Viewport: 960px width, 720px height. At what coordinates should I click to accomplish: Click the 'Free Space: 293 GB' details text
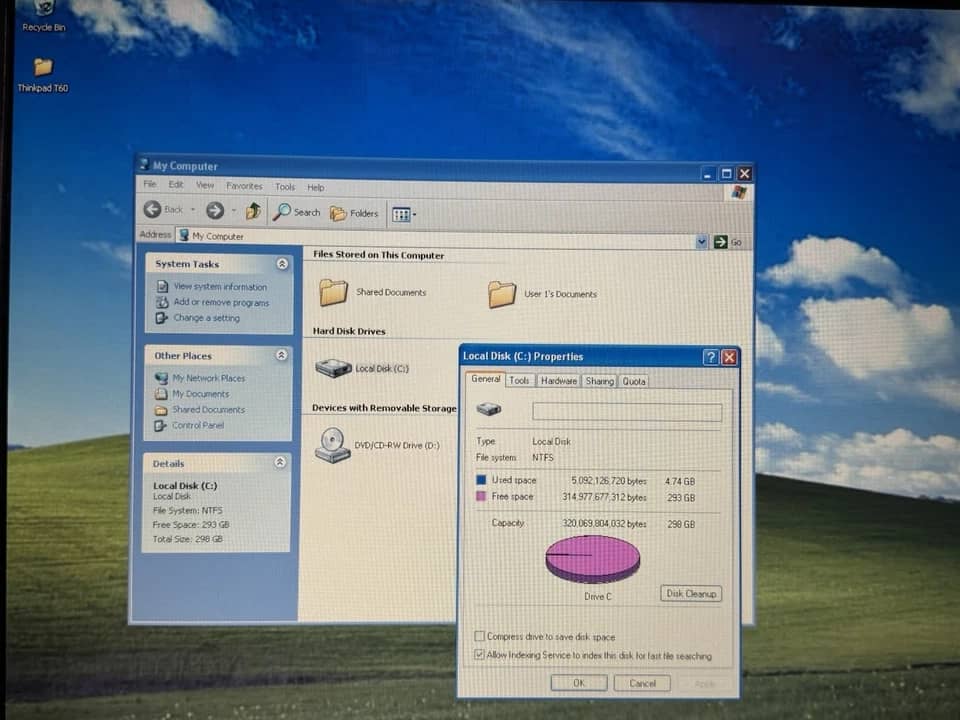coord(190,525)
